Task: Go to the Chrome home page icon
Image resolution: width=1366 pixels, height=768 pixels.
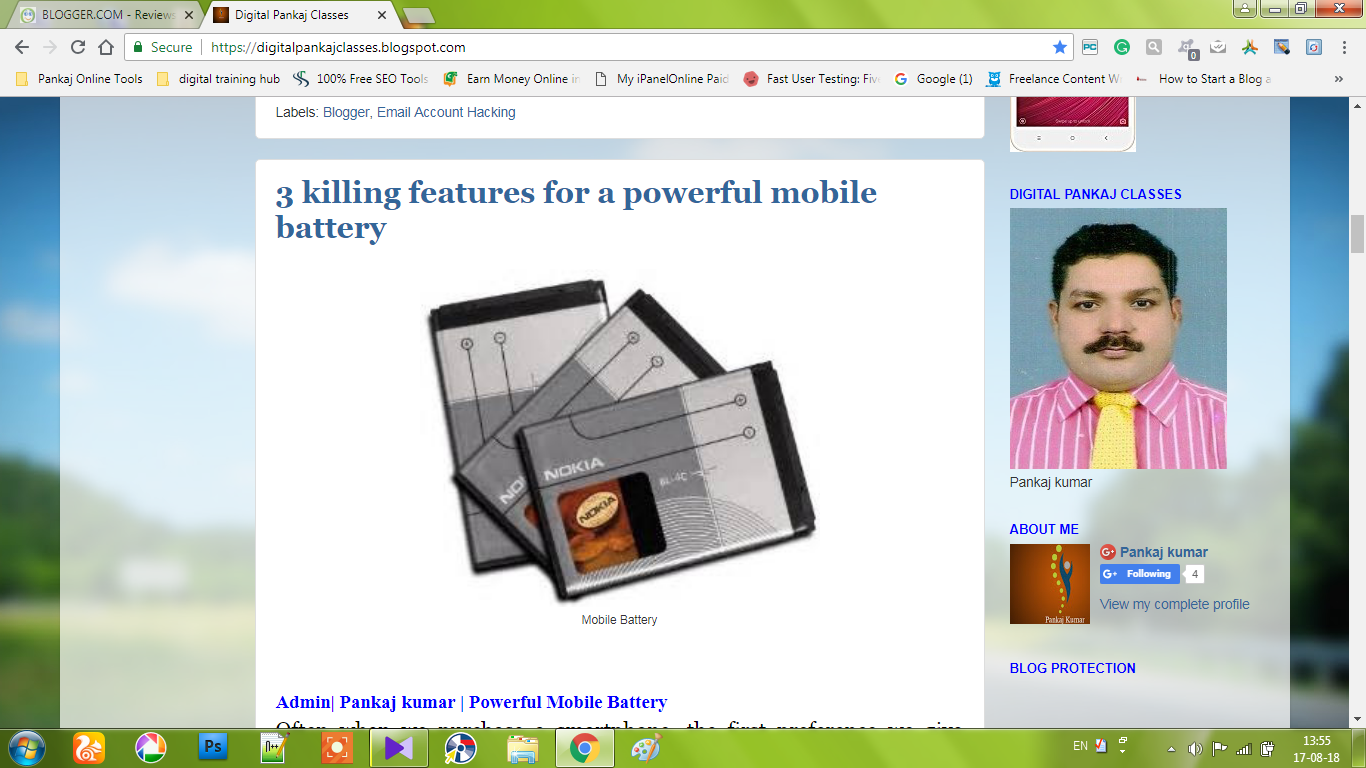Action: click(106, 47)
